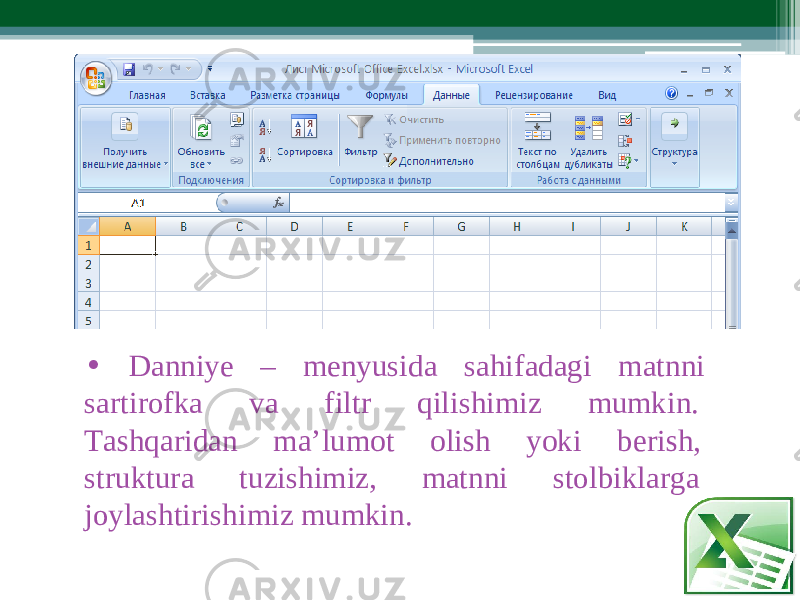This screenshot has height=600, width=800.
Task: Click the Excel logo at slide corner
Action: pos(738,547)
